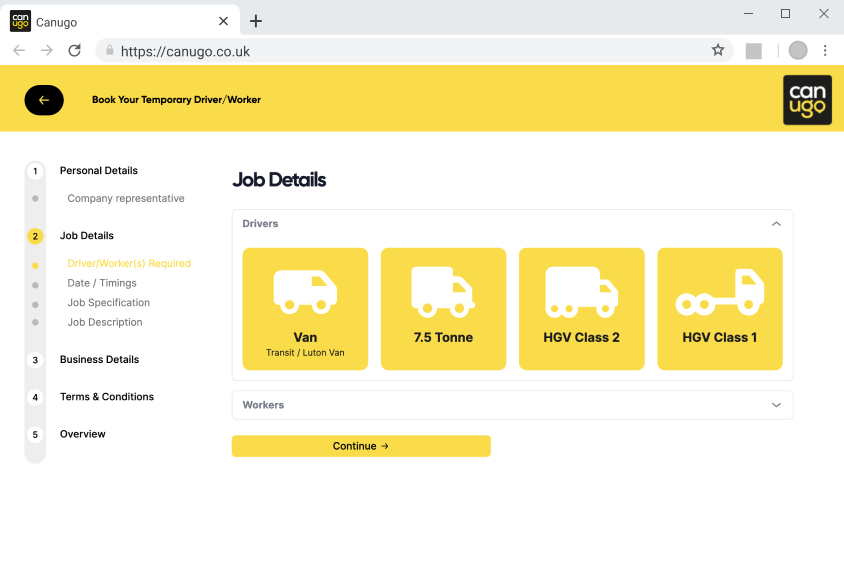Open Job Specification sub-step
This screenshot has height=574, width=844.
108,303
